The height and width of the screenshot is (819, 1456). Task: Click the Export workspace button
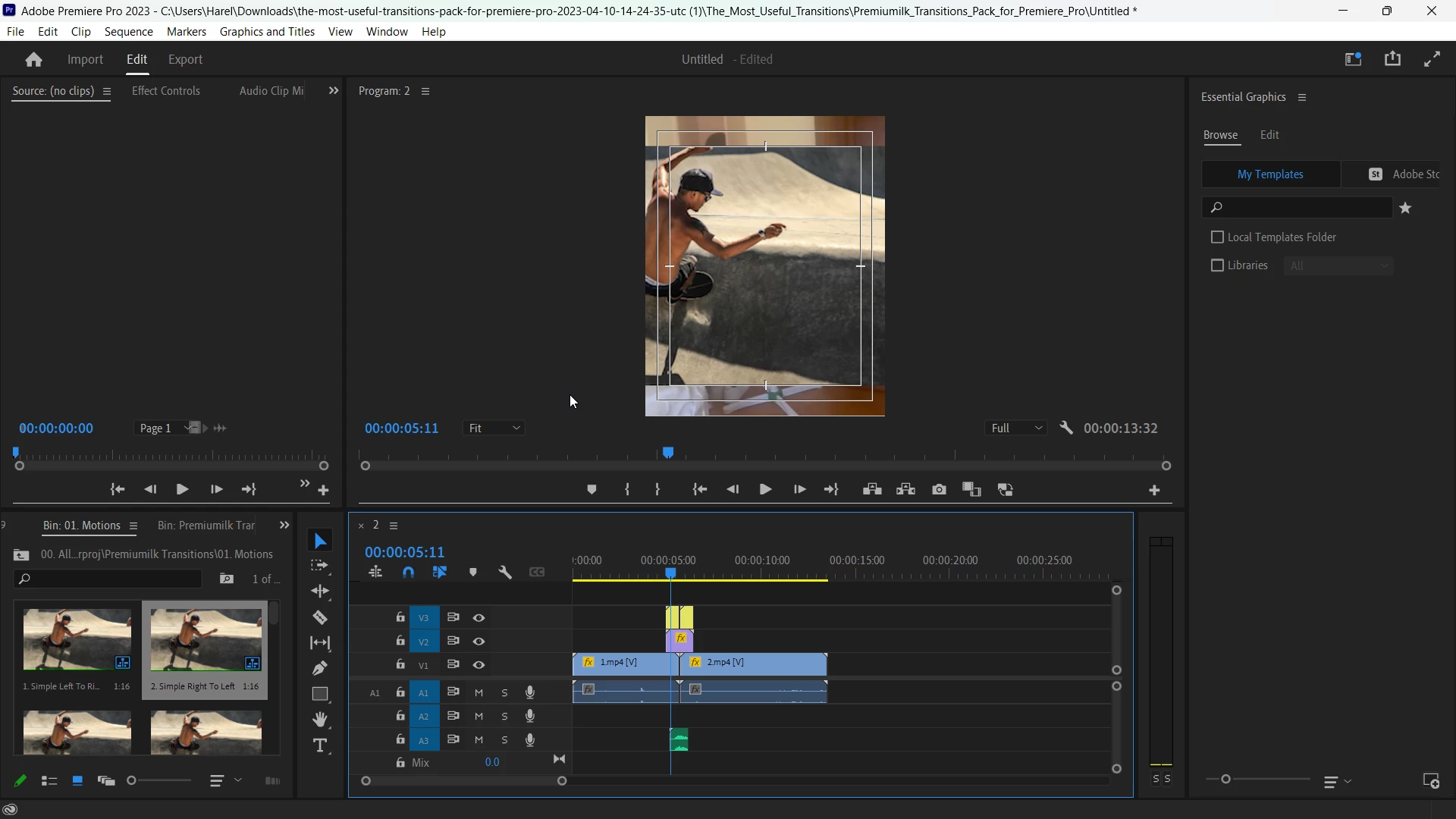click(185, 59)
